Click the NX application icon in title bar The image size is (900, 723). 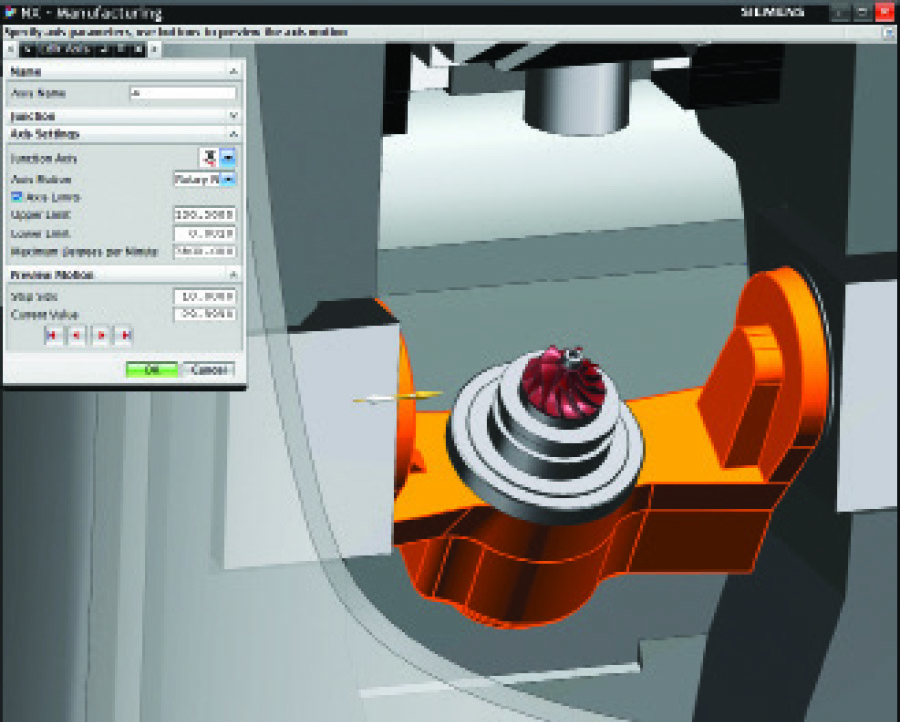[x=10, y=12]
